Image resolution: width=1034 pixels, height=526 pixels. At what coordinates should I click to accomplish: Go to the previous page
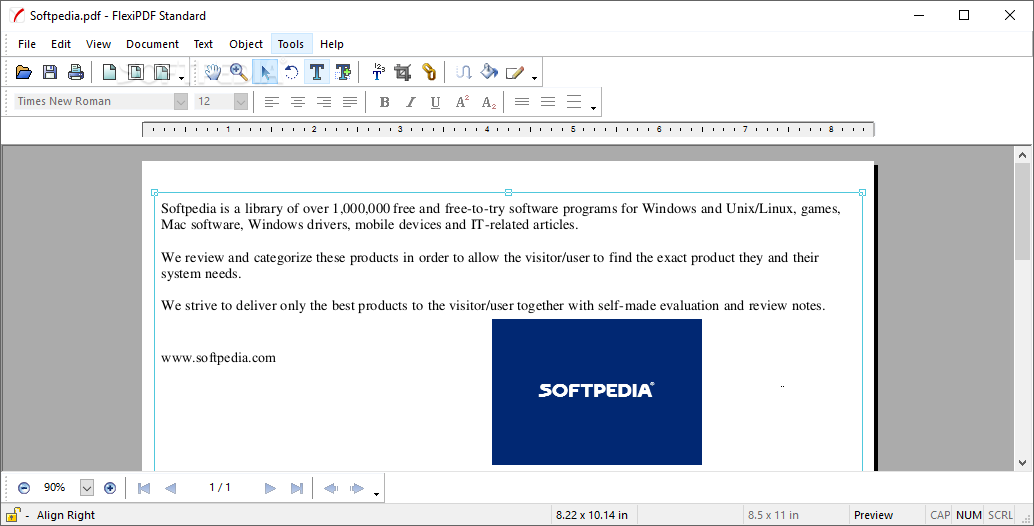(x=170, y=488)
